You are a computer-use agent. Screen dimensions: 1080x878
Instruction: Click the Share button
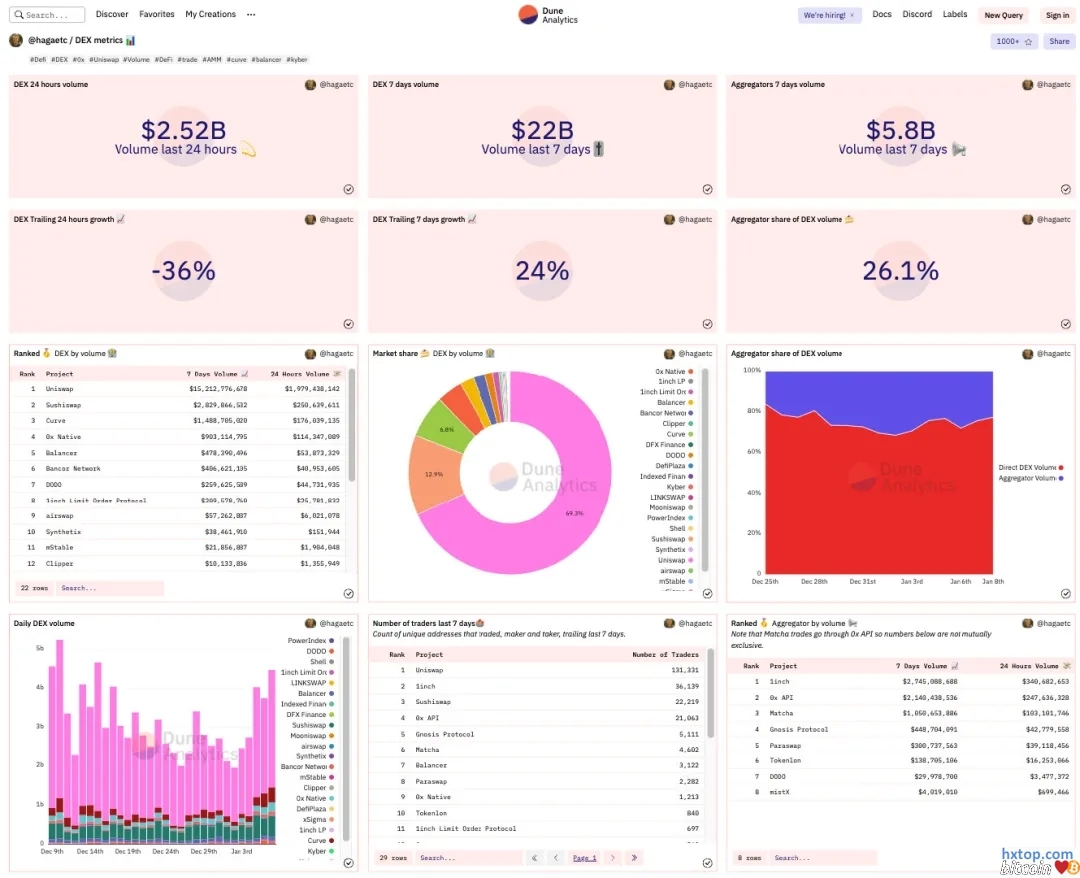(x=1058, y=42)
